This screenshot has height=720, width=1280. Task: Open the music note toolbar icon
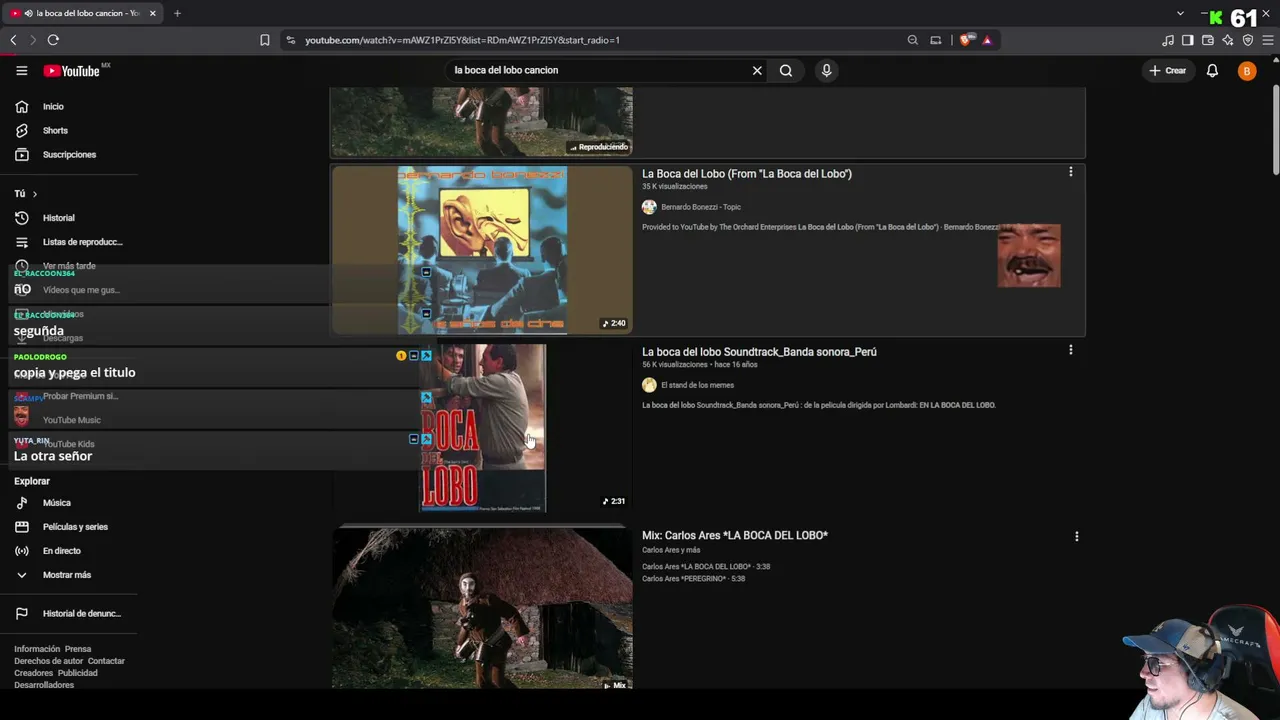[1168, 40]
